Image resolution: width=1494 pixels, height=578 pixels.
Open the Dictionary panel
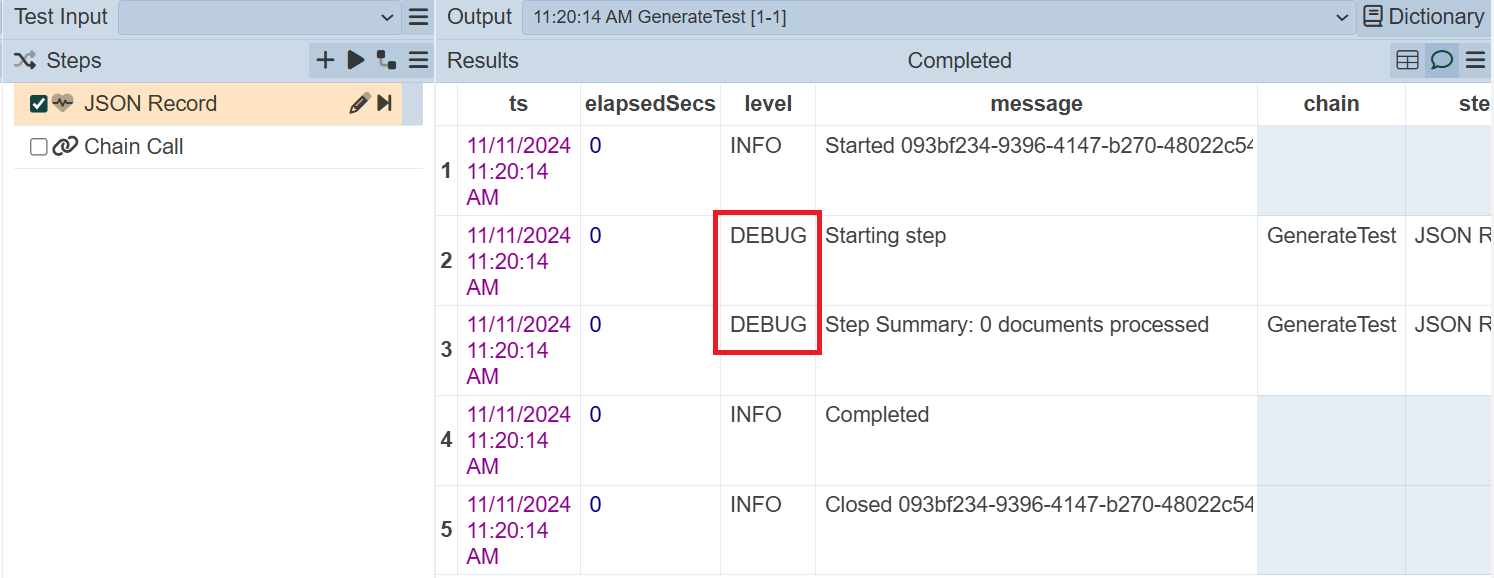point(1424,17)
